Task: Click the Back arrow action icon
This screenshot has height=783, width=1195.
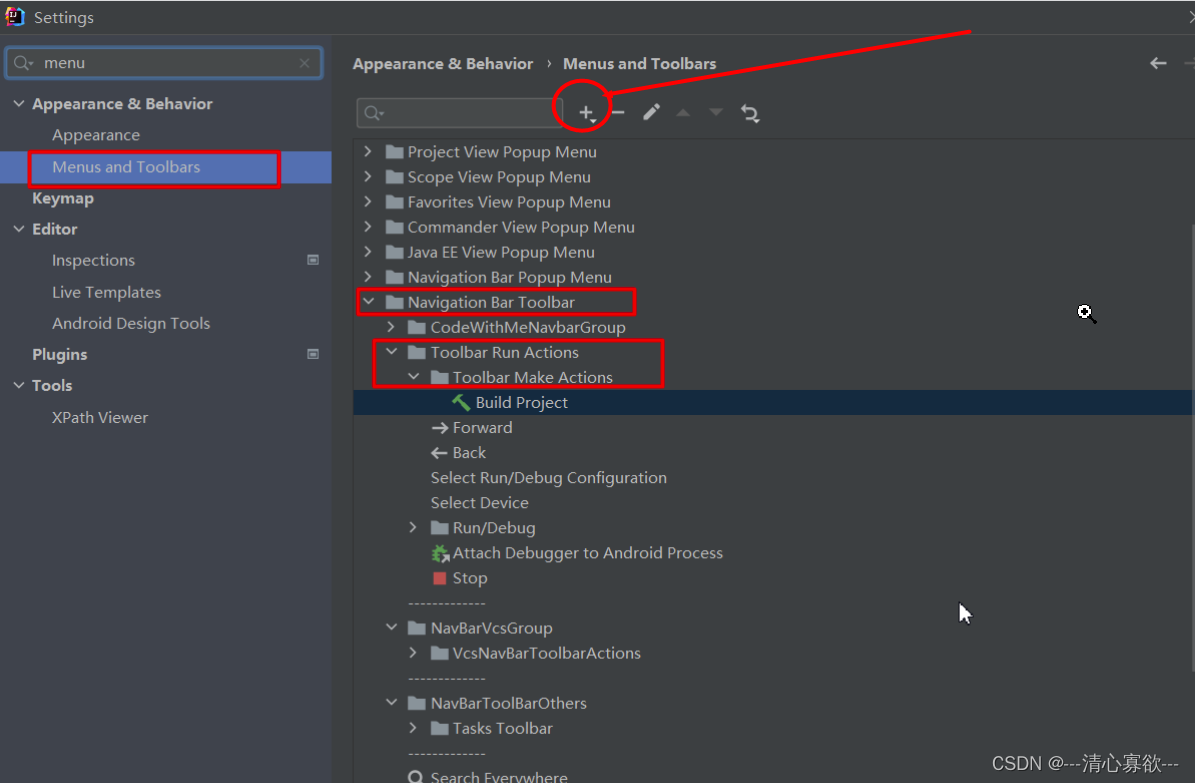Action: coord(439,453)
